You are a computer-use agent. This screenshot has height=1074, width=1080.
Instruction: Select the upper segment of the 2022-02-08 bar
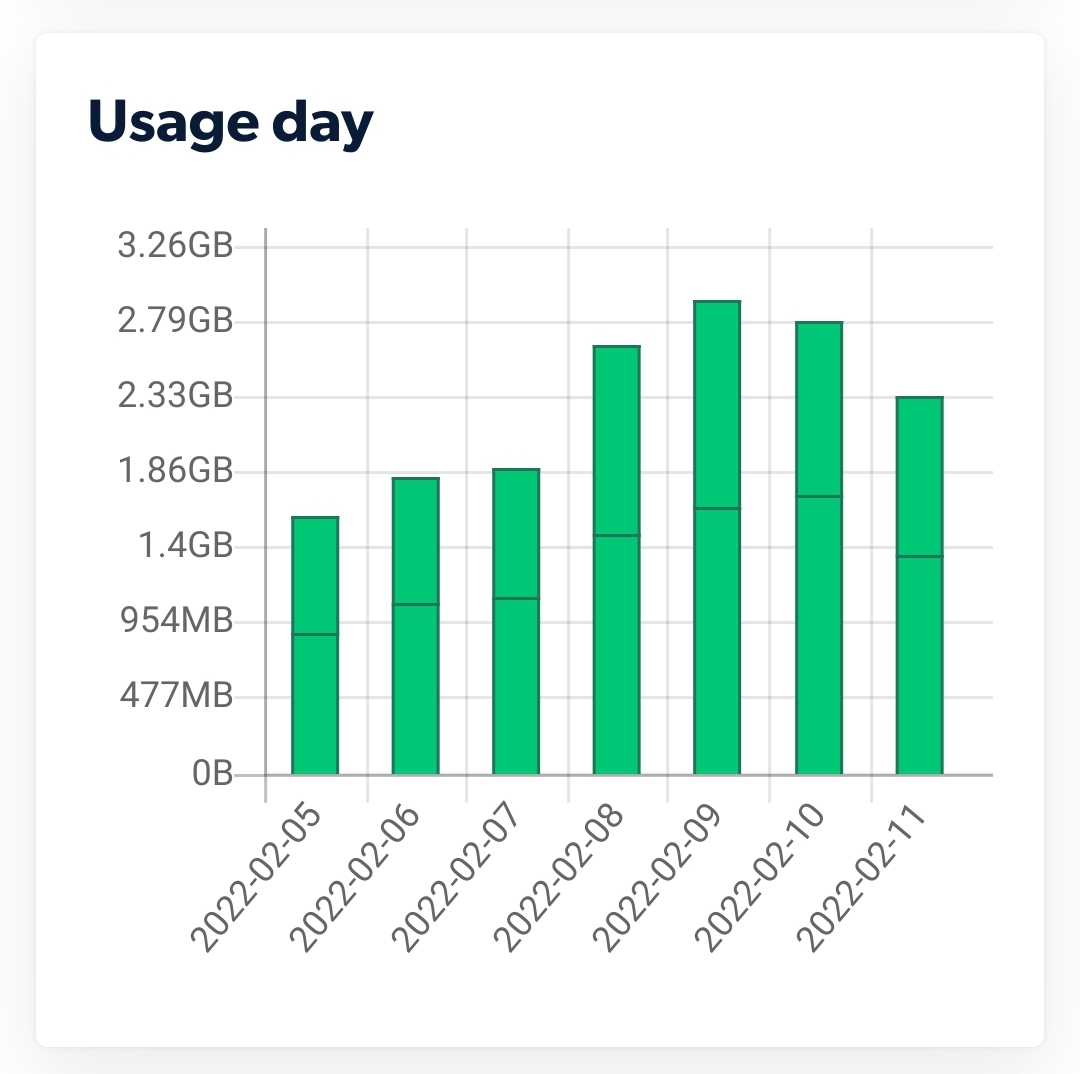pos(617,440)
